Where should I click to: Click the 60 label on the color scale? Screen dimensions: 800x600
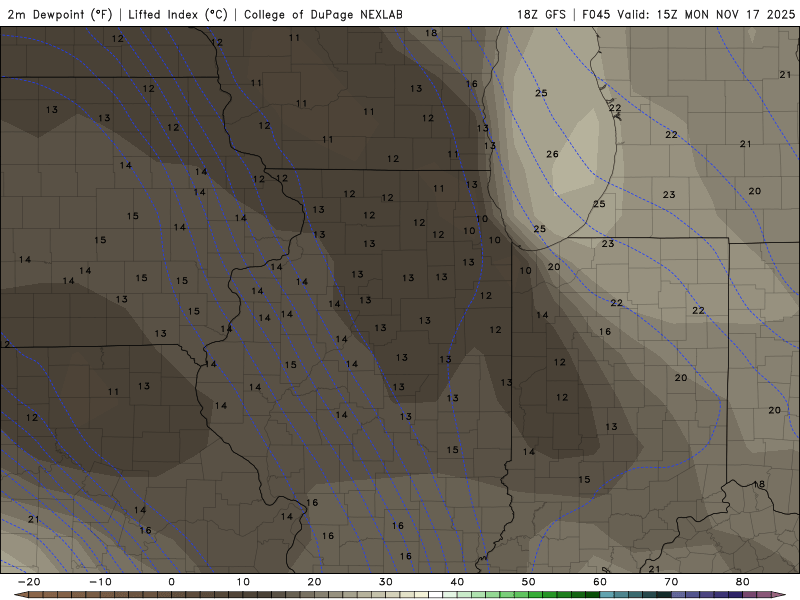[600, 582]
